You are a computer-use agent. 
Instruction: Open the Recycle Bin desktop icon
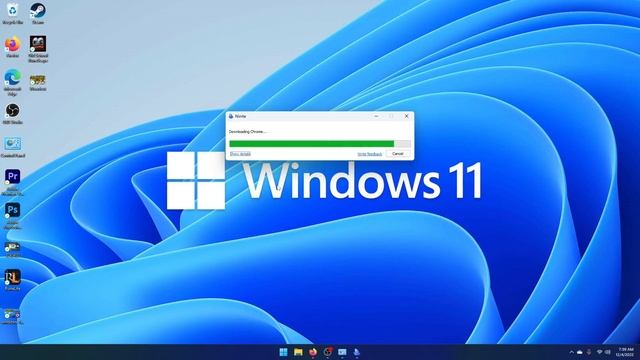pyautogui.click(x=12, y=13)
